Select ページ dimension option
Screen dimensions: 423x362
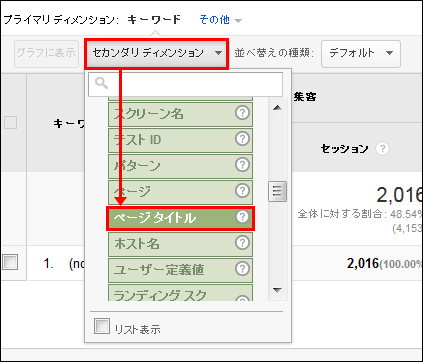180,192
